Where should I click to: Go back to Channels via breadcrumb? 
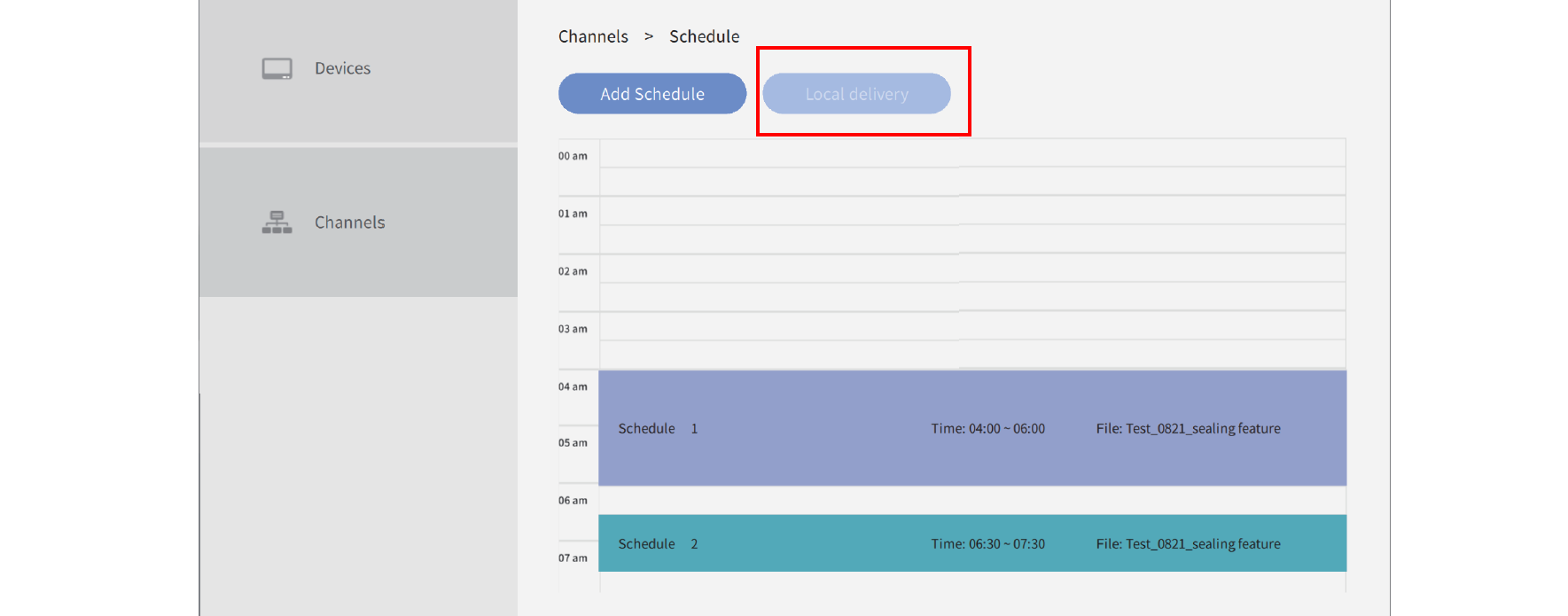(x=593, y=36)
